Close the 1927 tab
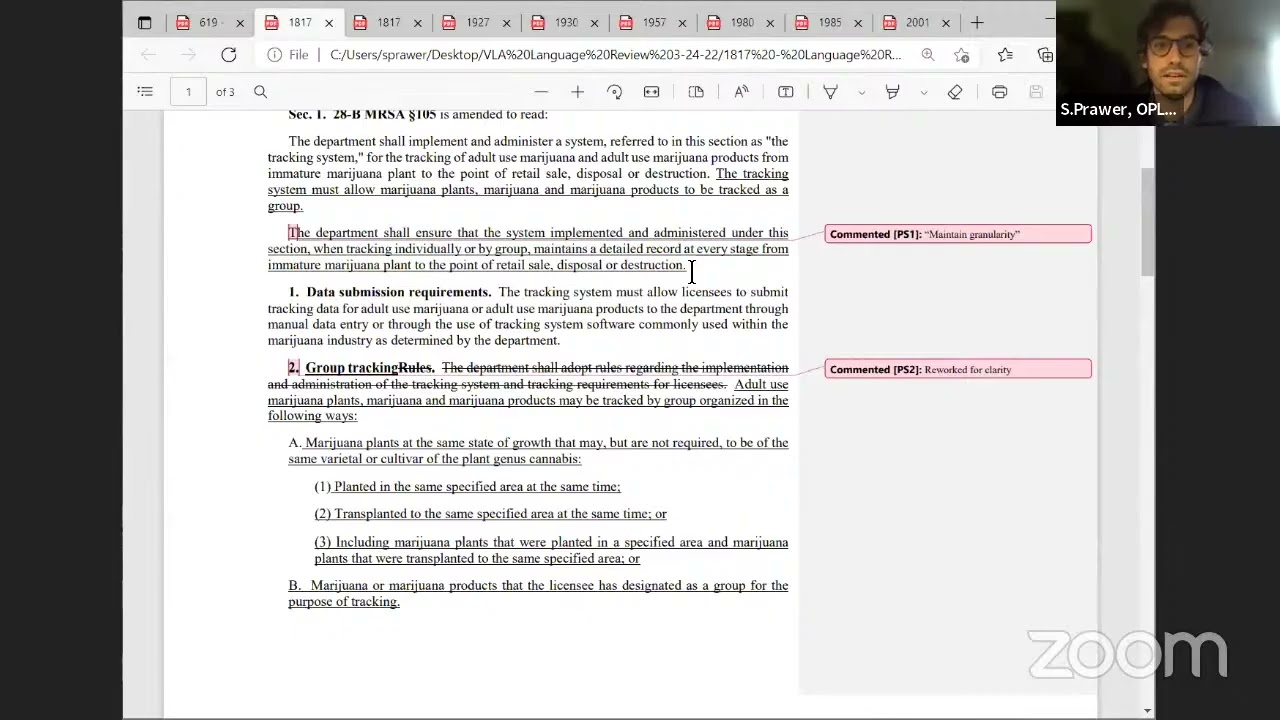The height and width of the screenshot is (720, 1280). 507,23
